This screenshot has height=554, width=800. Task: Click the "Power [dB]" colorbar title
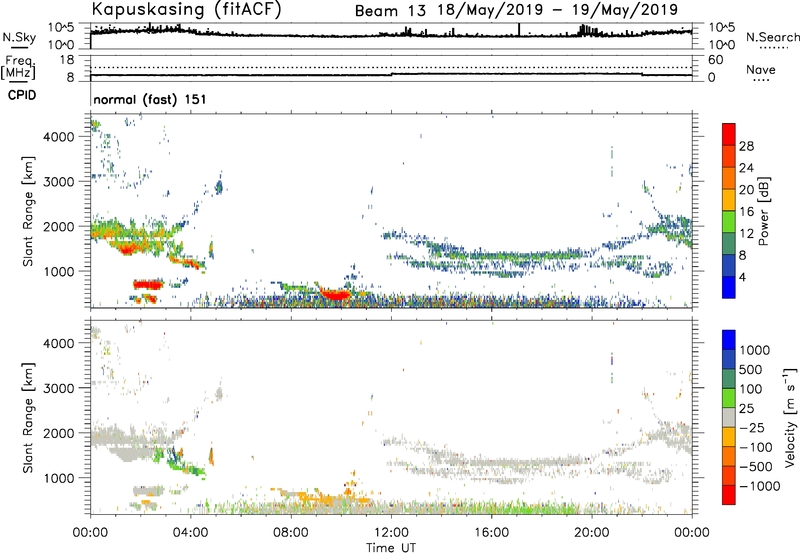pos(764,211)
